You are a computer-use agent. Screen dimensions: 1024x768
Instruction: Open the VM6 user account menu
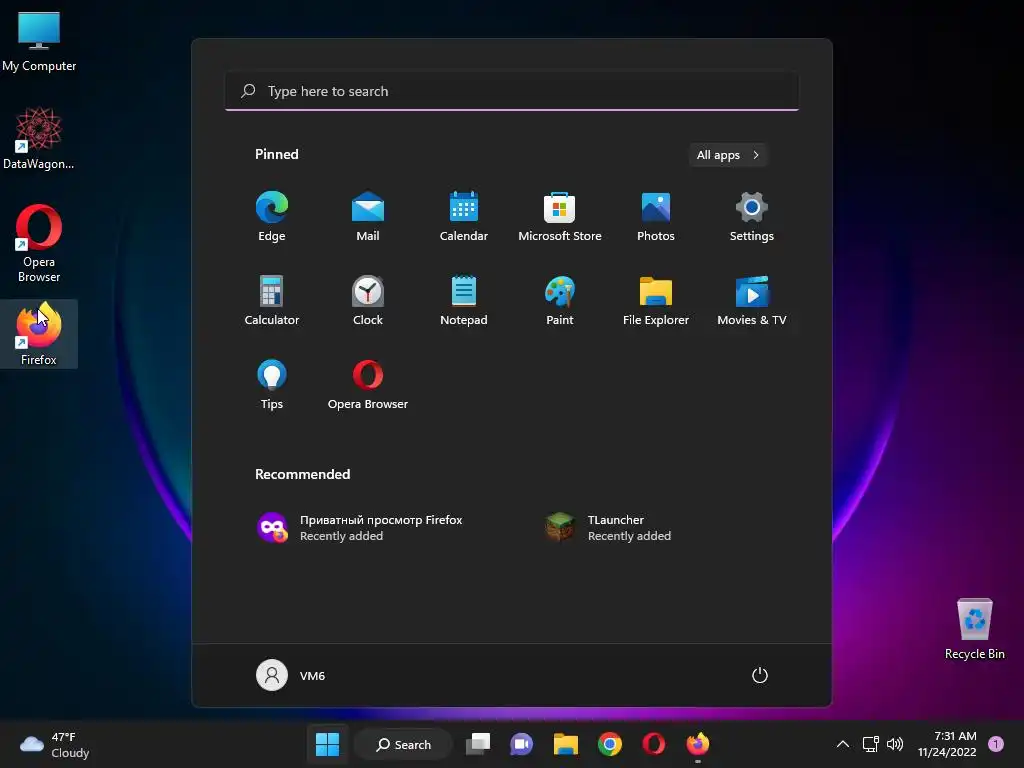(291, 675)
